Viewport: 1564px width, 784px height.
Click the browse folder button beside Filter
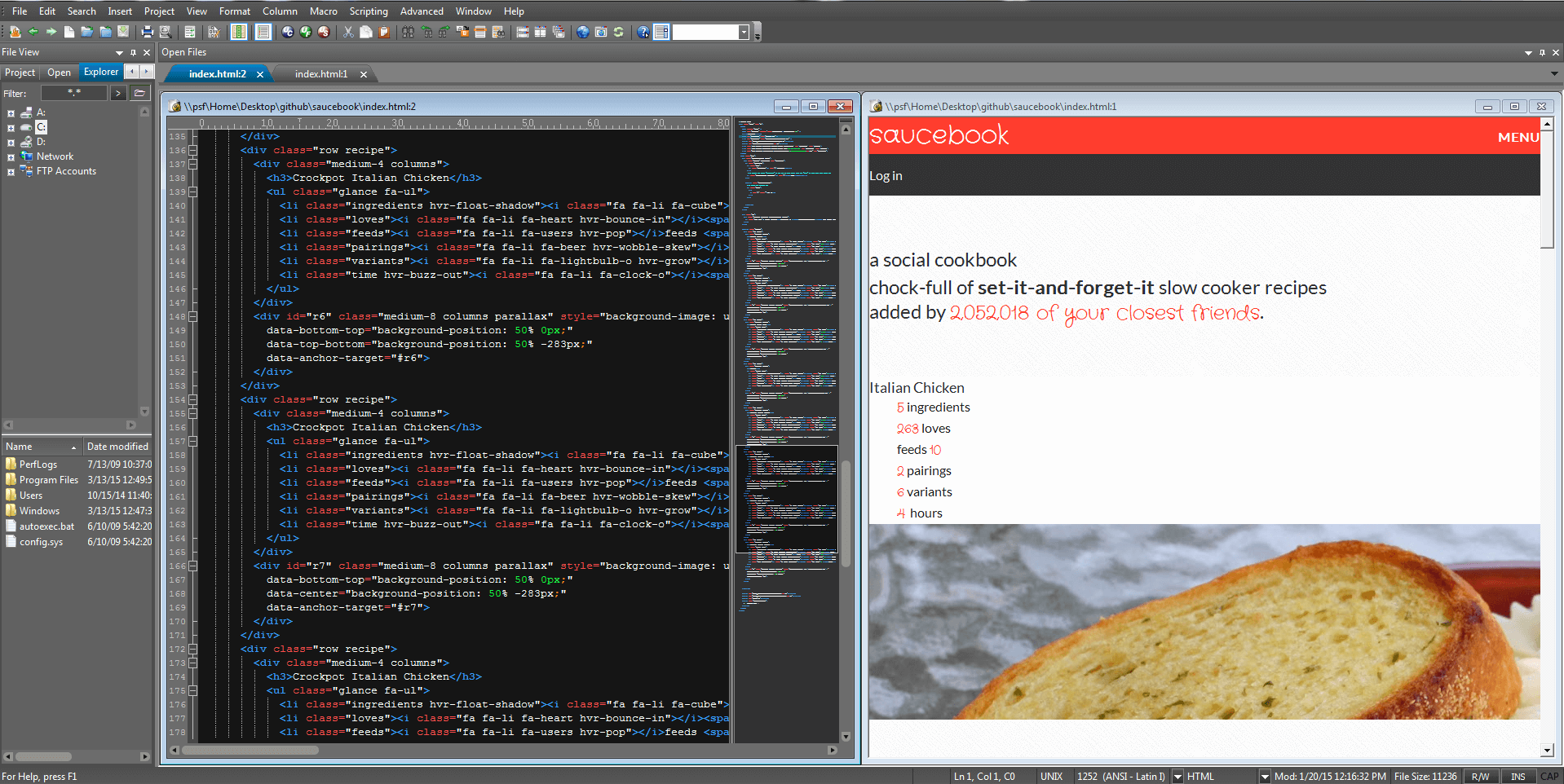[140, 94]
